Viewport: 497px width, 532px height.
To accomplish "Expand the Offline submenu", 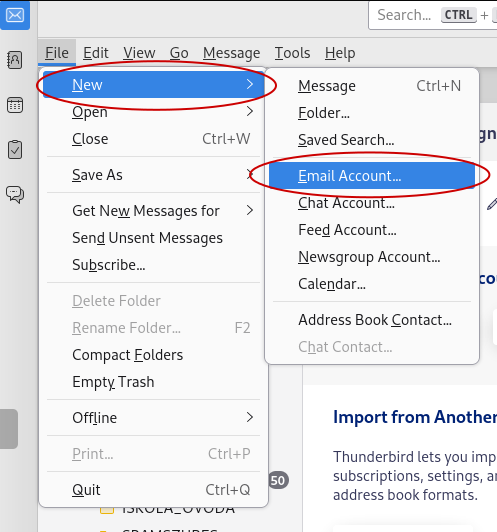I will coord(154,418).
